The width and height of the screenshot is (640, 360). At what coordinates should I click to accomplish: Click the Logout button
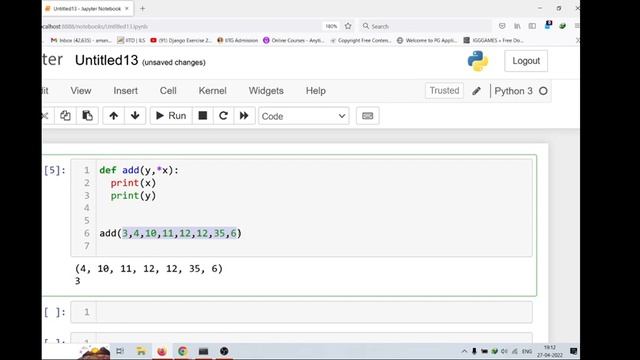[x=526, y=61]
